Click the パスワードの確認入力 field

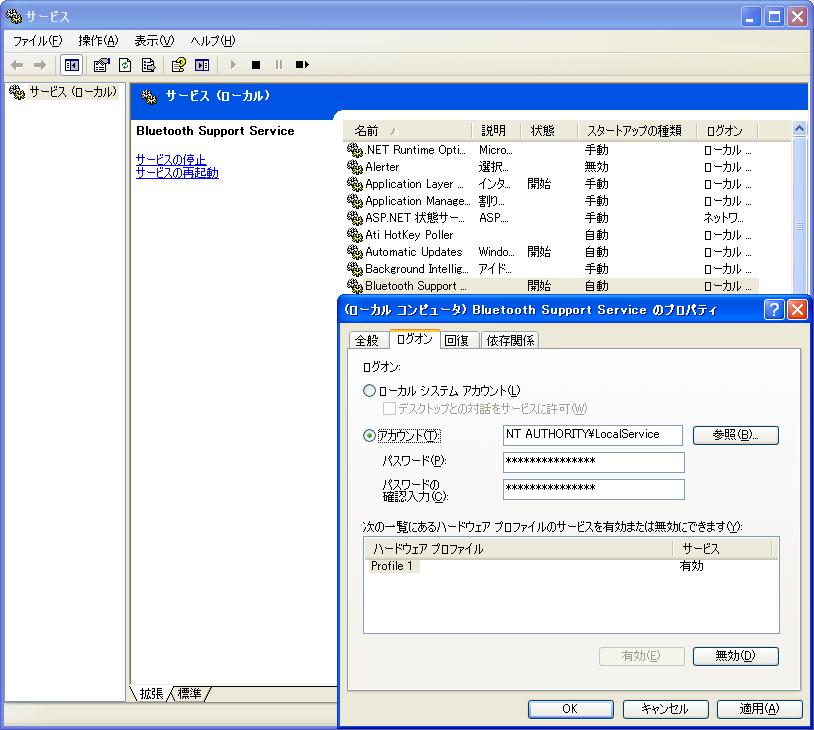(593, 489)
